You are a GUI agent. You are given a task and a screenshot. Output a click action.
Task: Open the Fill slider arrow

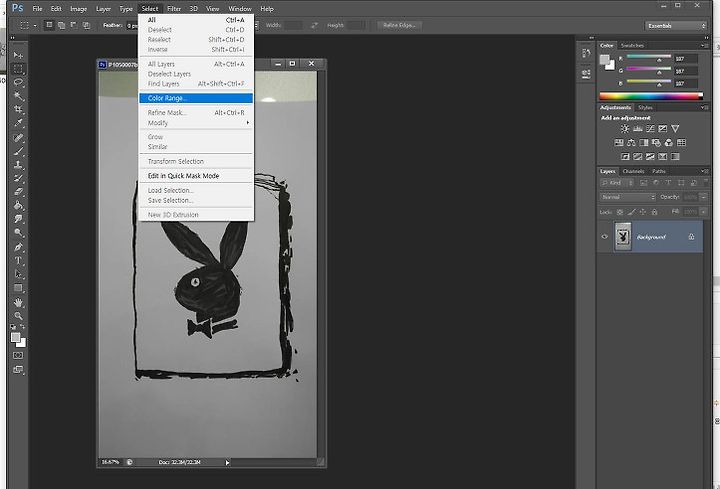pos(703,212)
